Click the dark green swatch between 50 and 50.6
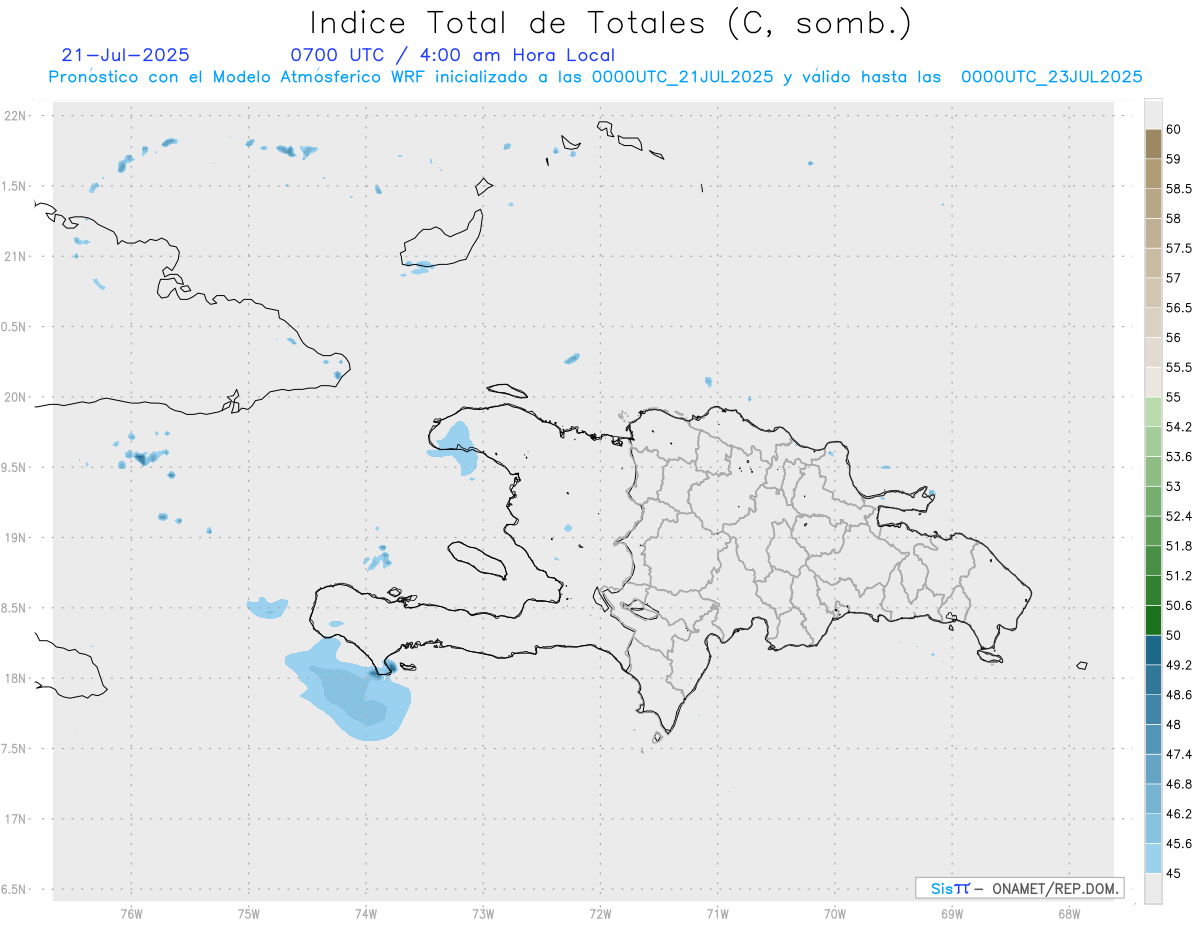This screenshot has height=927, width=1200. point(1153,619)
